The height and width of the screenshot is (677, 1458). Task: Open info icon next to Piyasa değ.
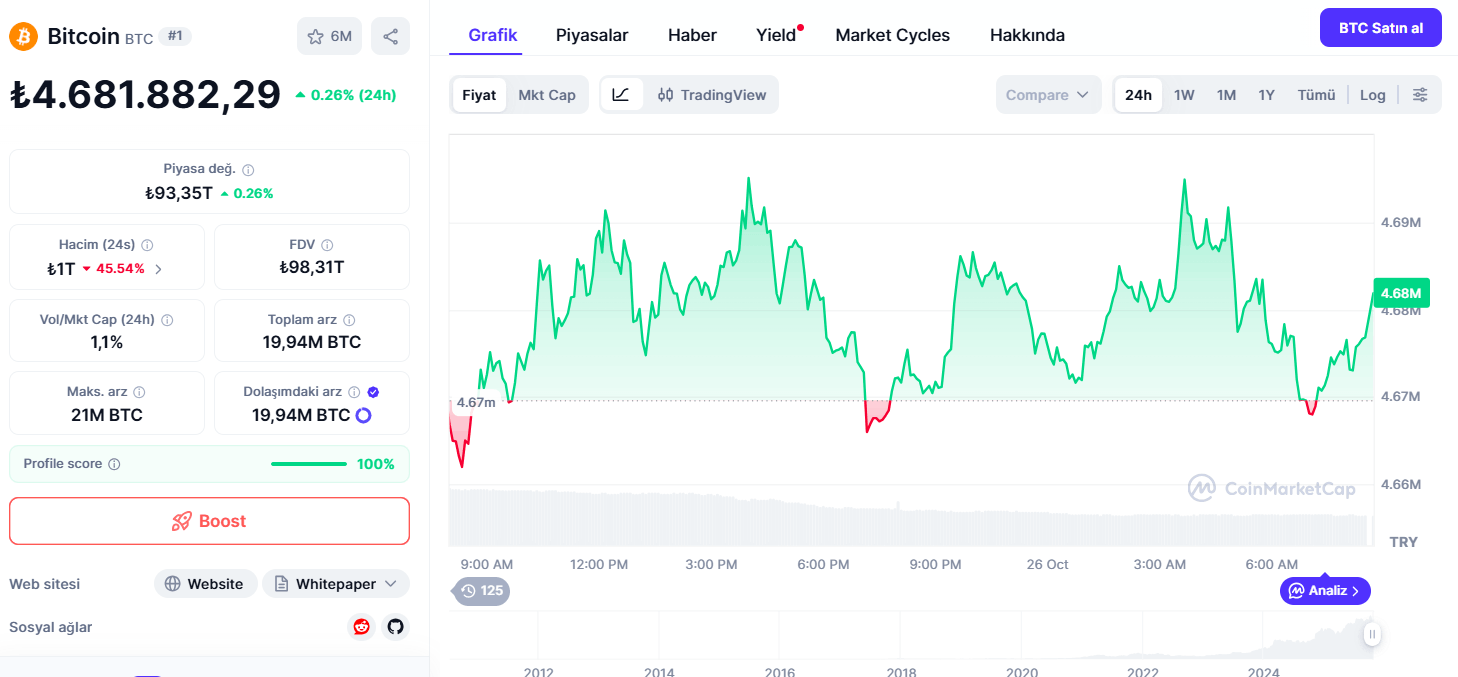tap(248, 170)
